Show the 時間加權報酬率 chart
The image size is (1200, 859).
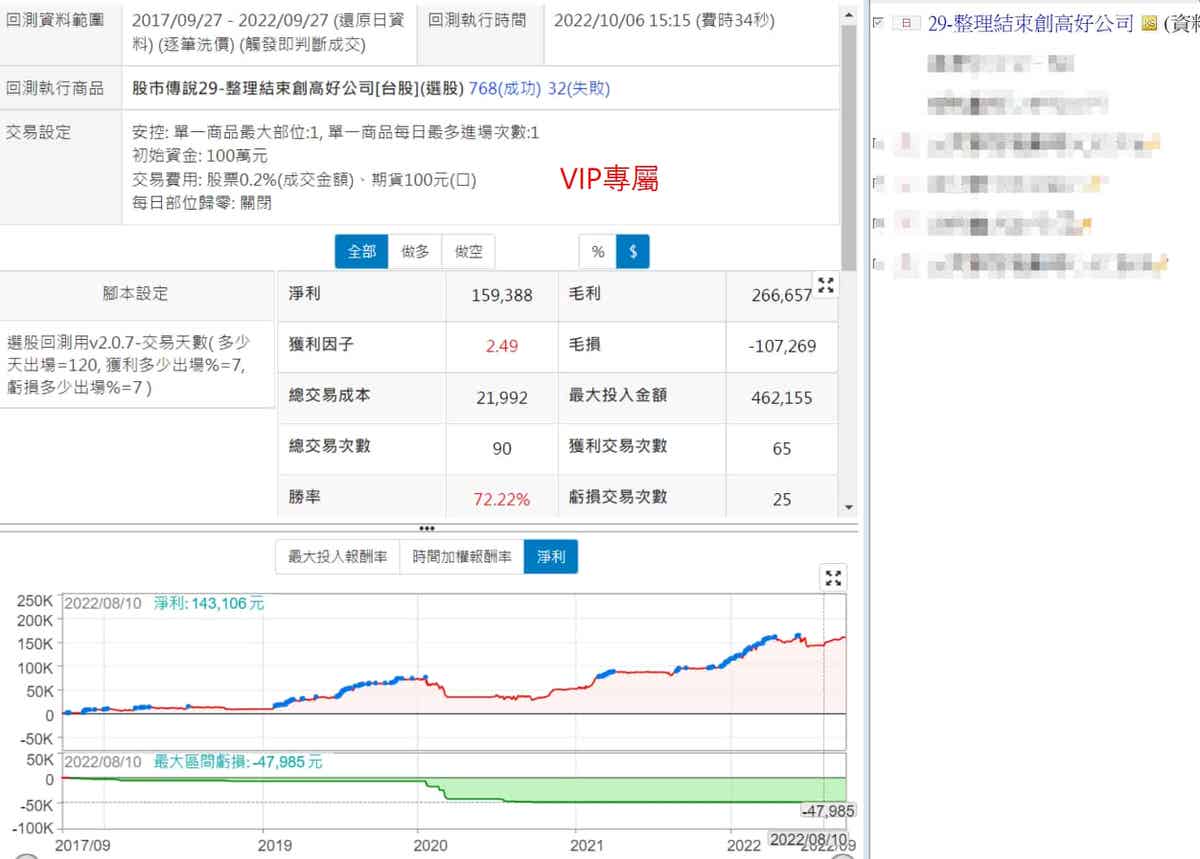click(x=461, y=557)
